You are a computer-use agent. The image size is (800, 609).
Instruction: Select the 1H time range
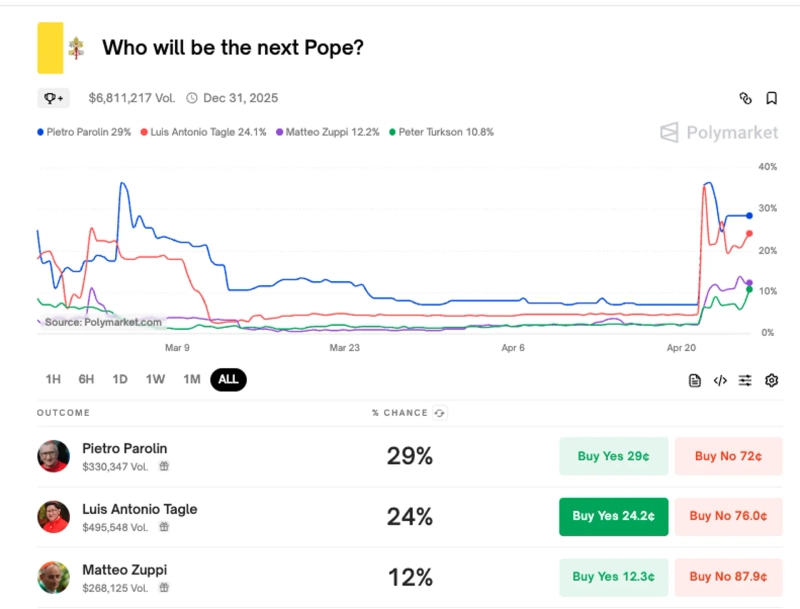[x=53, y=379]
